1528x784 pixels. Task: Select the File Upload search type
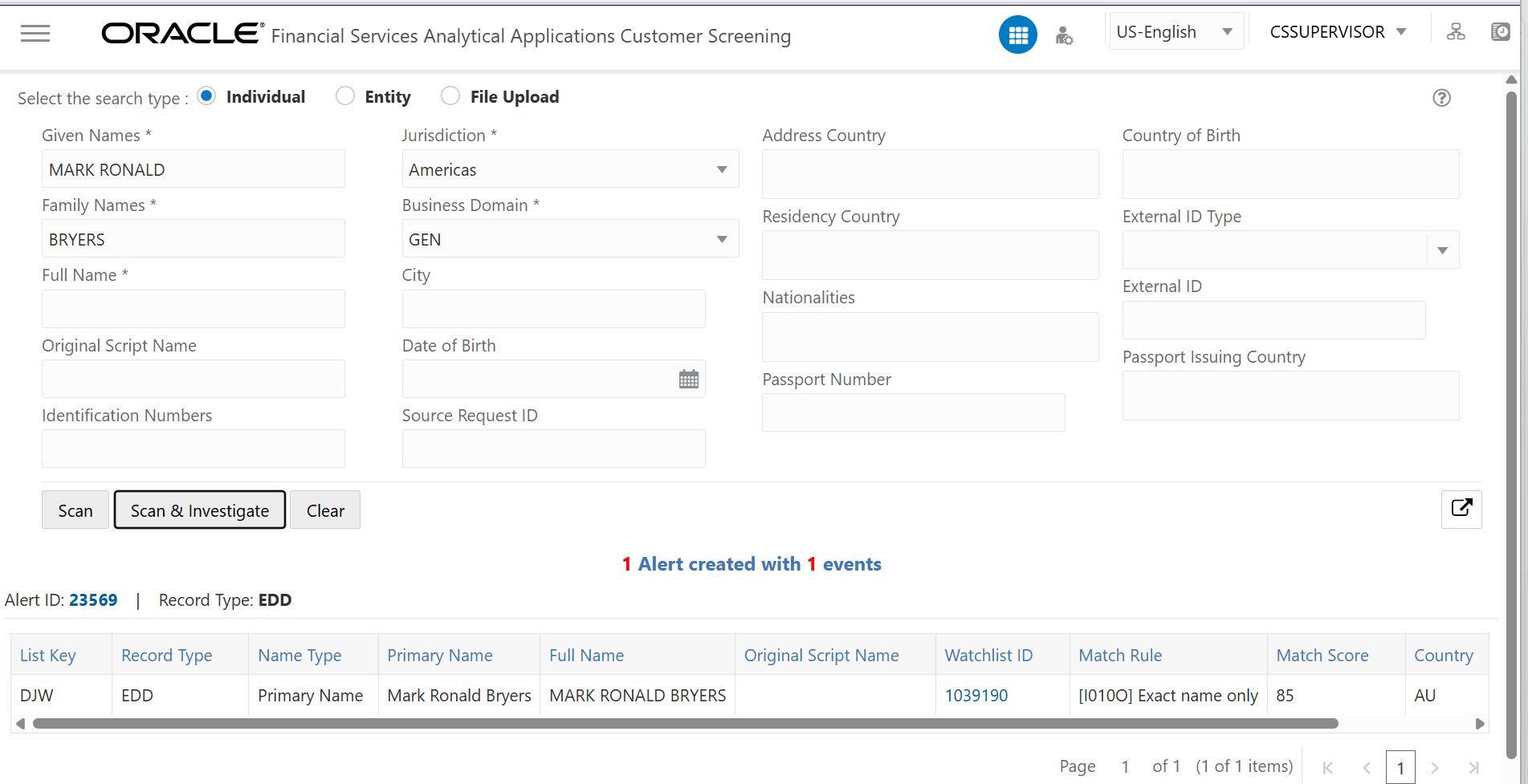click(450, 96)
